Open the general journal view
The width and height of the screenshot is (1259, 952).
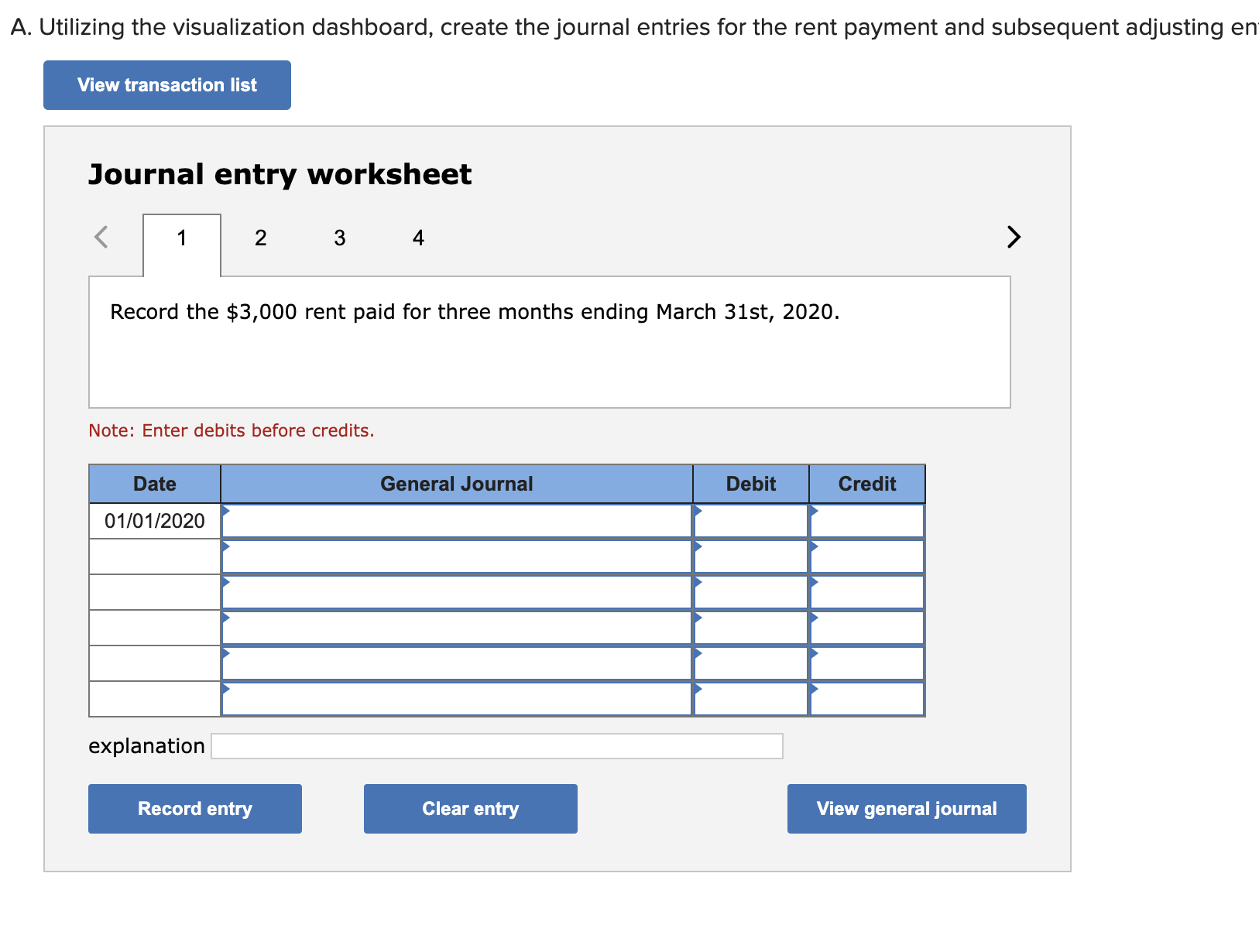pos(906,808)
